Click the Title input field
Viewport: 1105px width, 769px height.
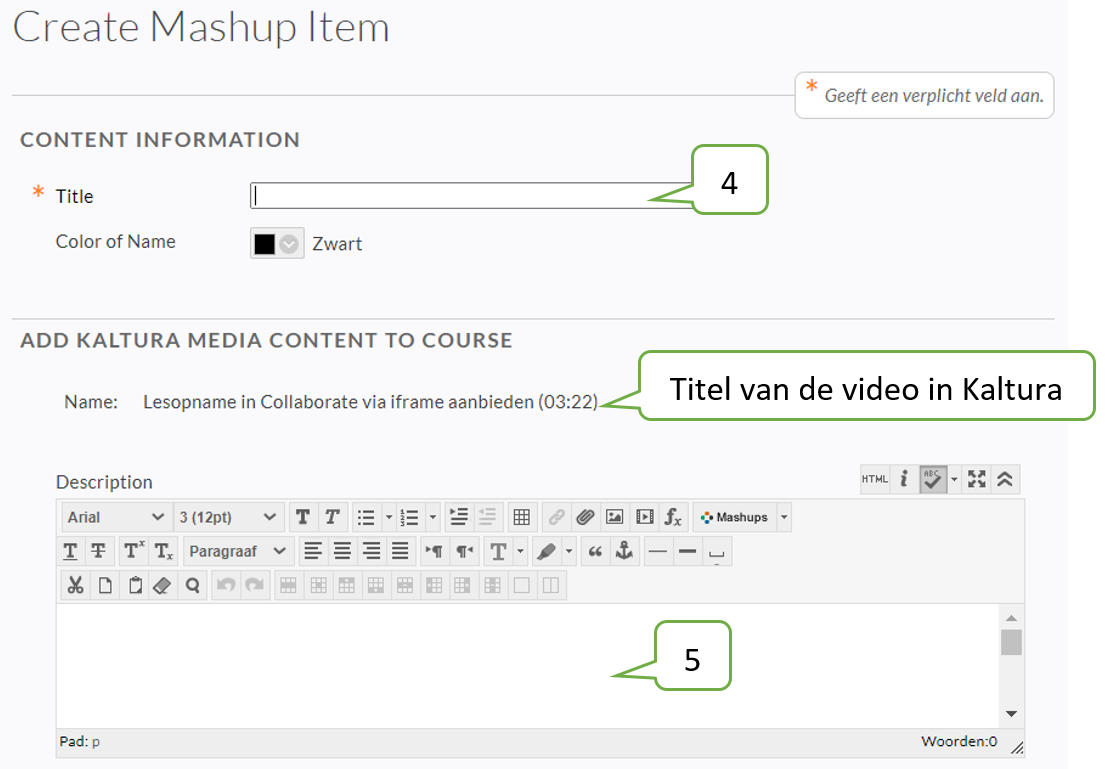point(471,195)
